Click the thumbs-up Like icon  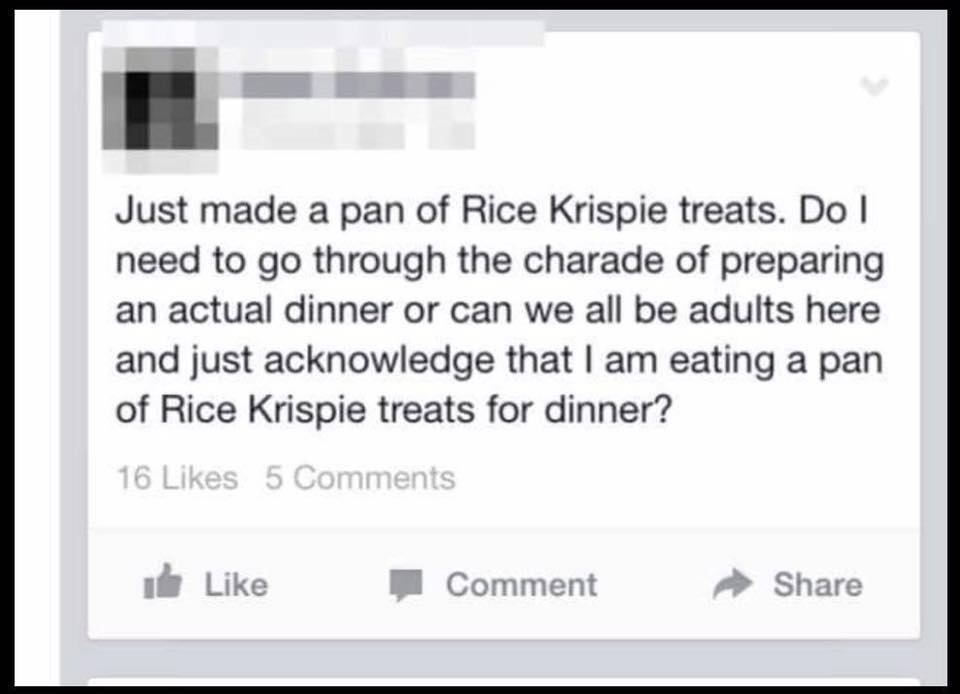162,581
